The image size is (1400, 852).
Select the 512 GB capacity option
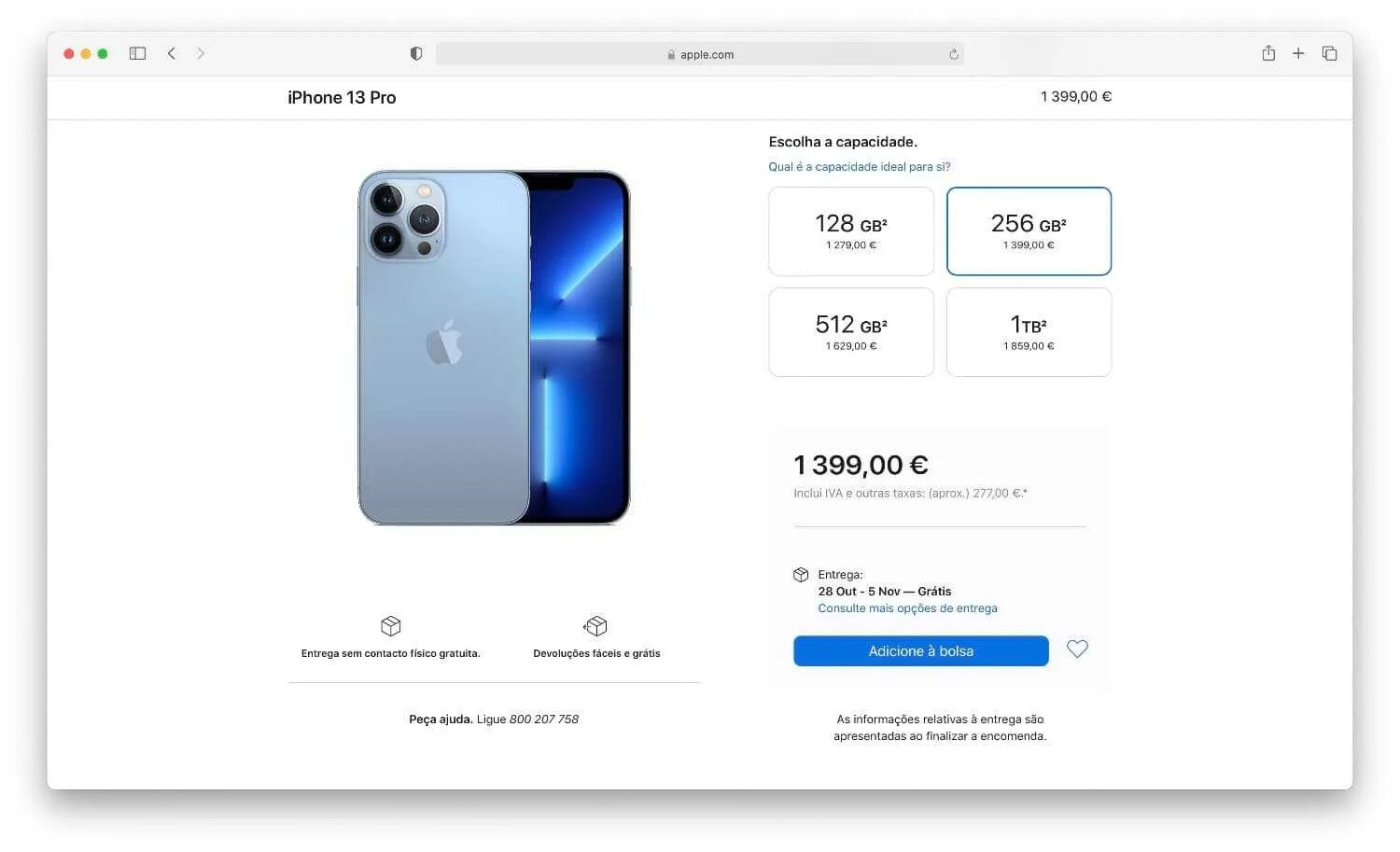coord(851,332)
